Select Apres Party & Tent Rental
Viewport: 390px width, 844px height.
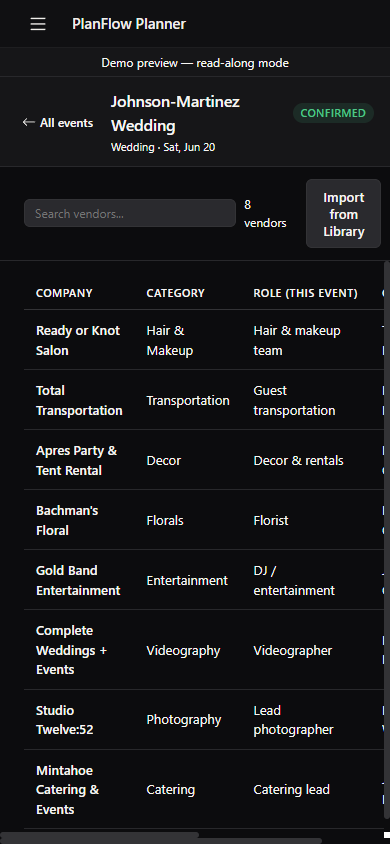coord(76,460)
